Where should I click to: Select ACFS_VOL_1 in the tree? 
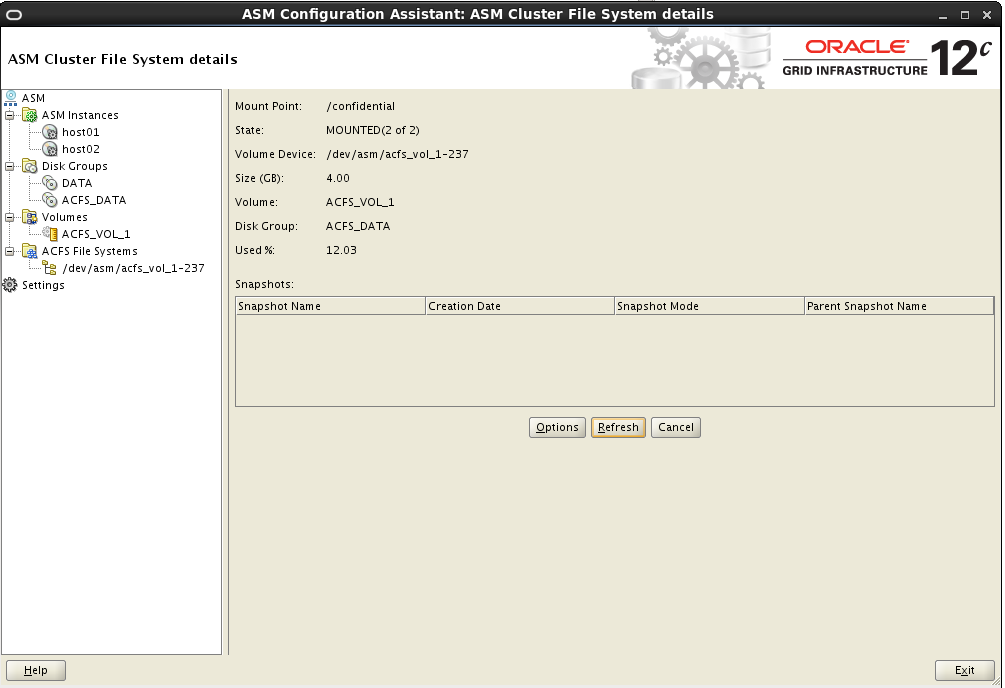point(96,235)
